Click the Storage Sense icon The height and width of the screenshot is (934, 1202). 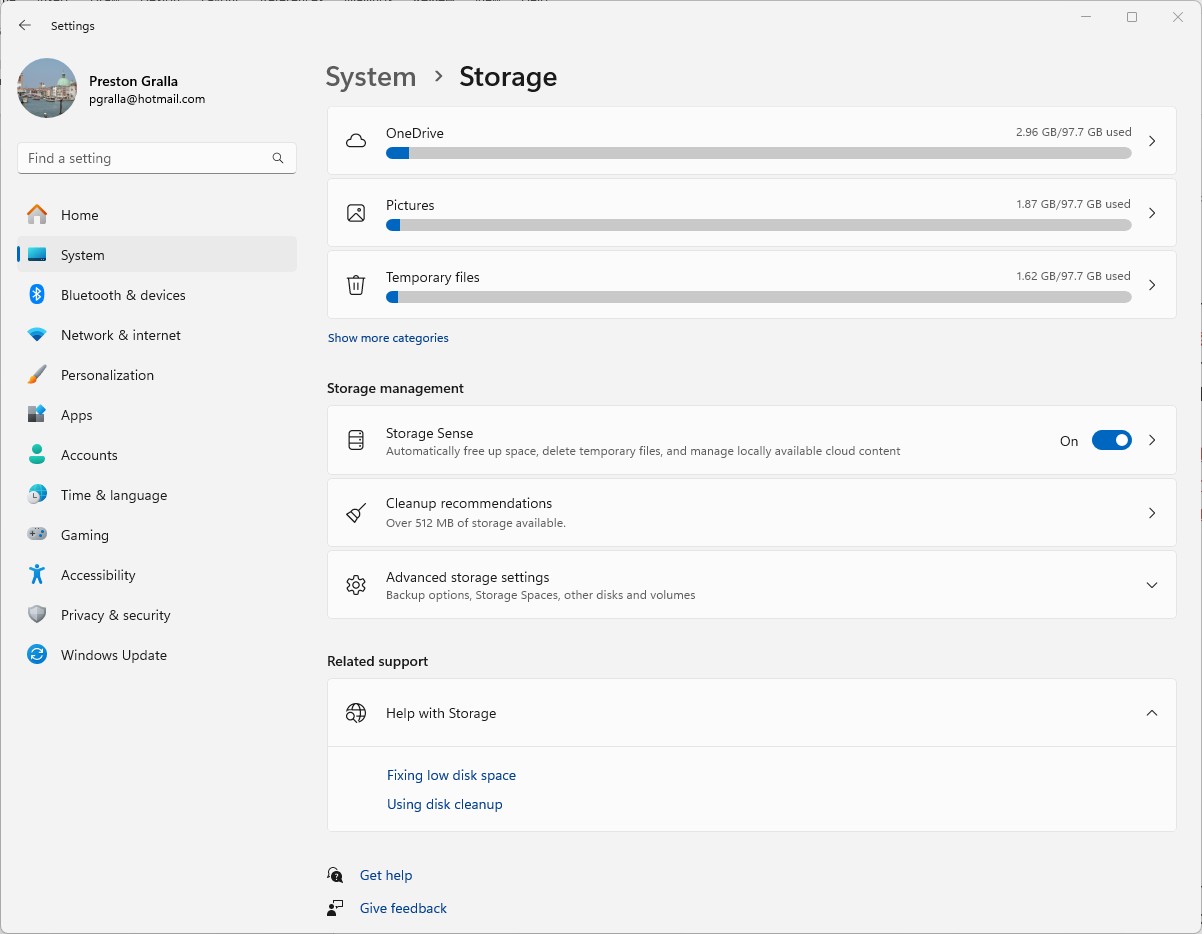coord(355,440)
